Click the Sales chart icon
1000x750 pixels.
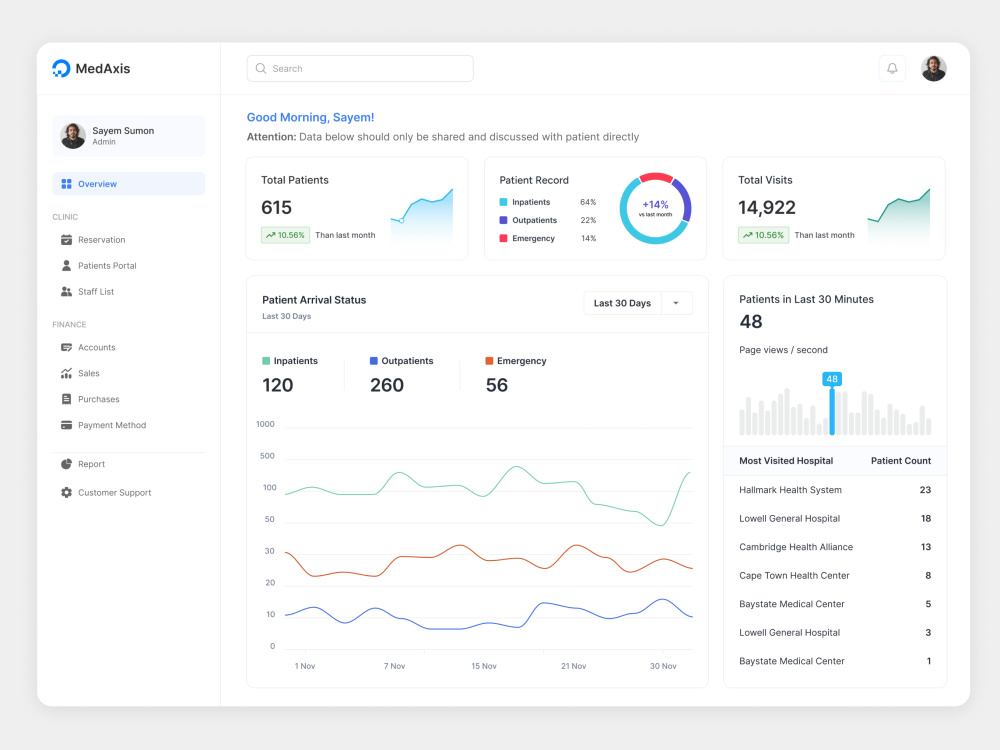[66, 373]
